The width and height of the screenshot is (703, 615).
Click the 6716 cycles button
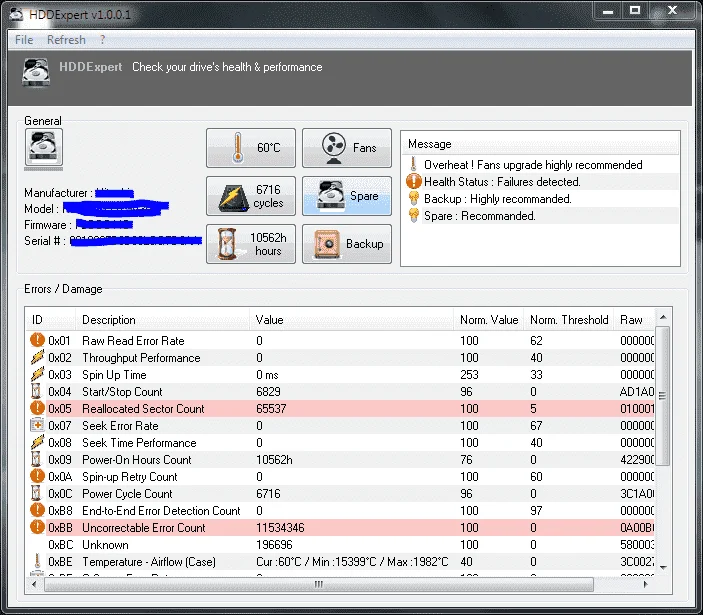click(x=251, y=196)
